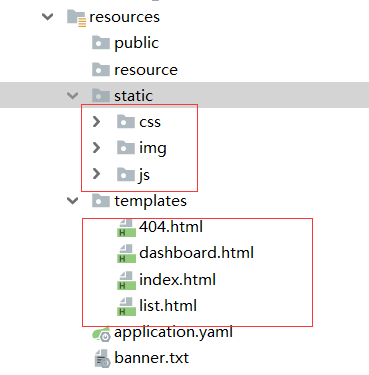Viewport: 369px width, 375px height.
Task: Select the templates folder label
Action: pos(150,201)
